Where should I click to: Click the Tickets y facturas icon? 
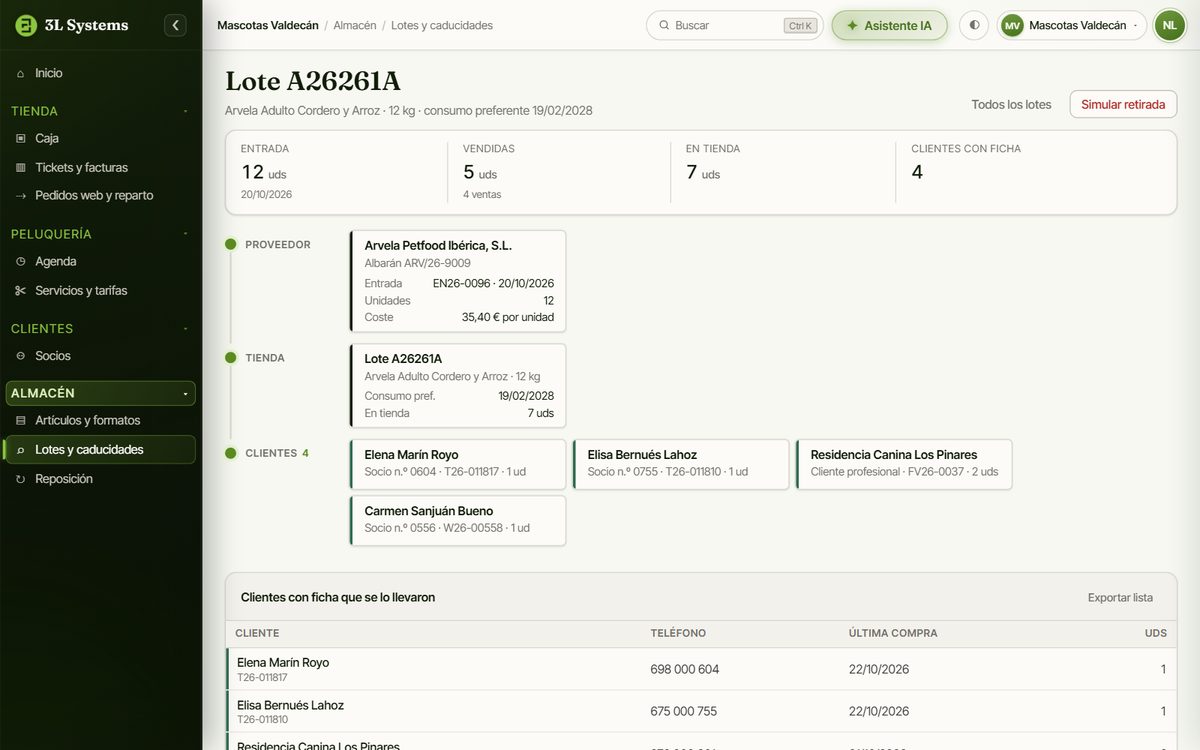(21, 167)
